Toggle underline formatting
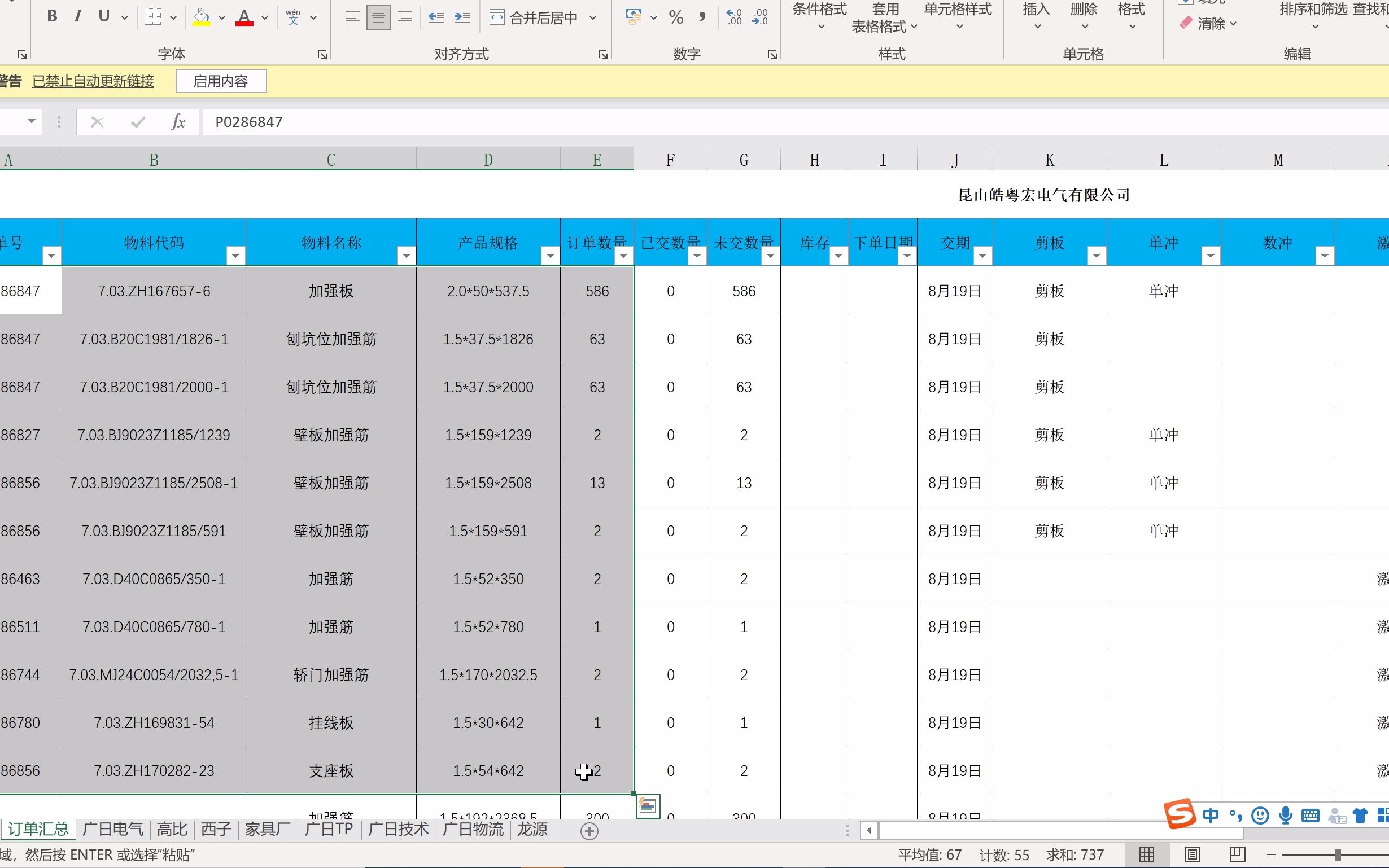Image resolution: width=1389 pixels, height=868 pixels. [103, 16]
